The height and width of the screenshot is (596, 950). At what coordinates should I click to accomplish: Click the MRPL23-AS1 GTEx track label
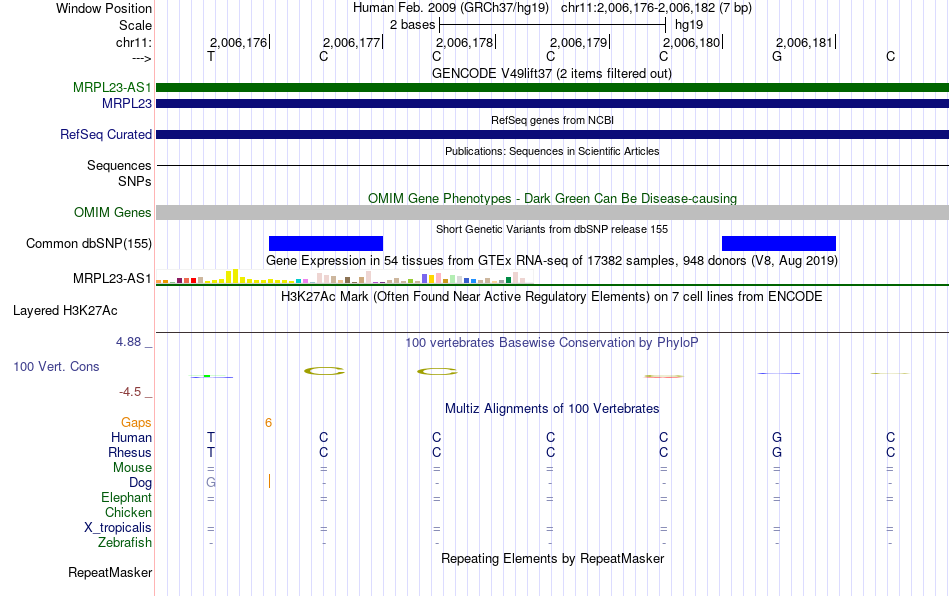click(x=112, y=279)
